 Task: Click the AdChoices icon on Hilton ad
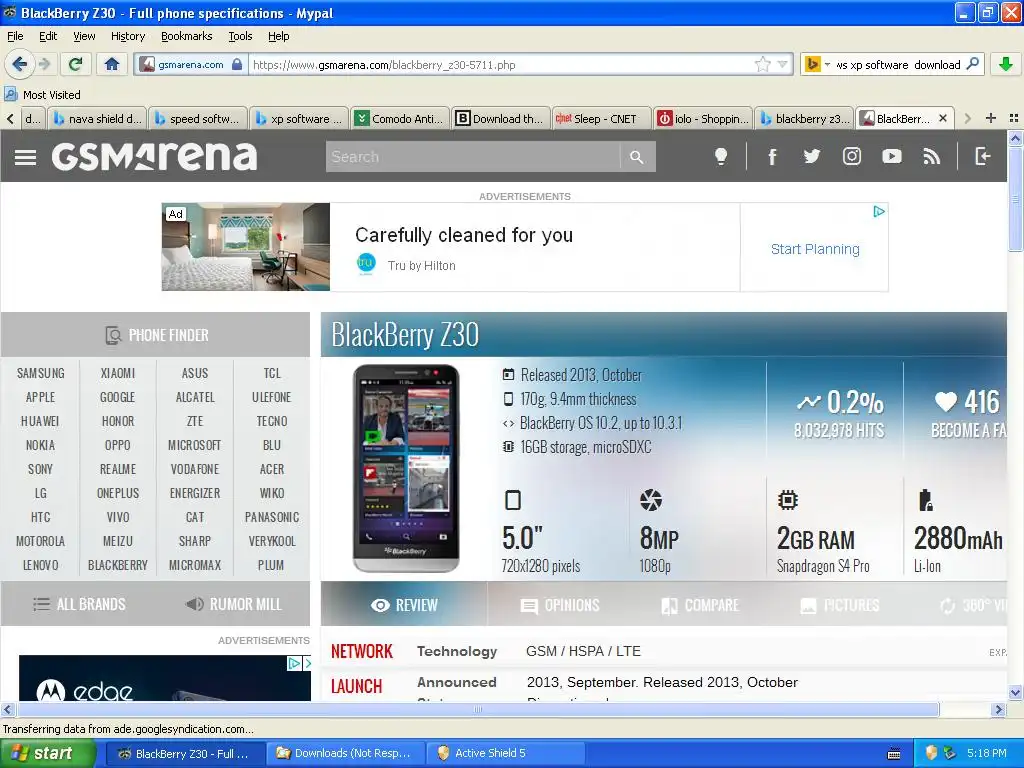(879, 211)
